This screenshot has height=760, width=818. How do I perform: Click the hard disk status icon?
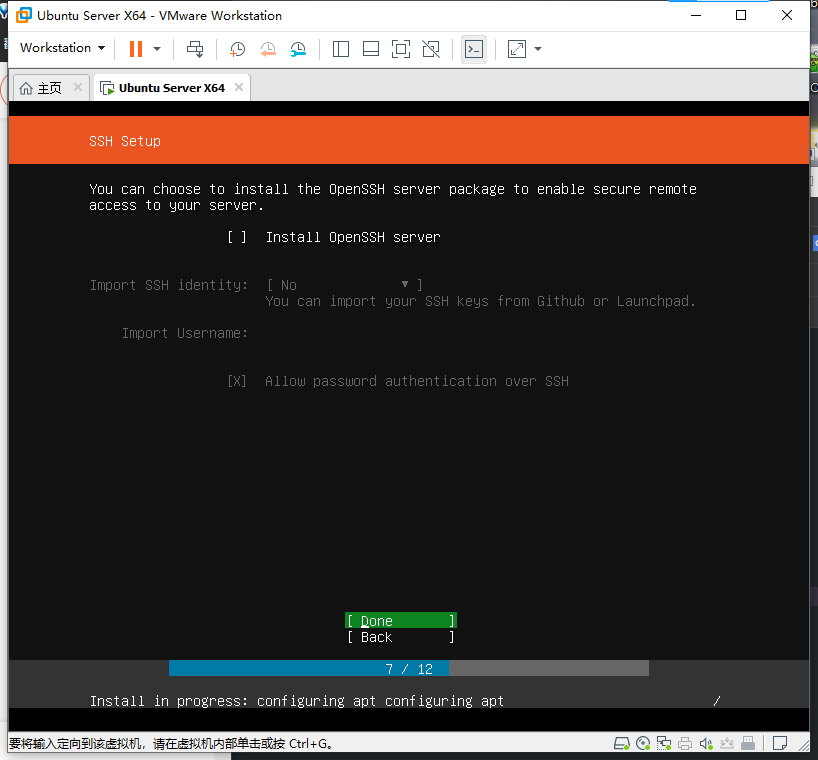pos(621,743)
